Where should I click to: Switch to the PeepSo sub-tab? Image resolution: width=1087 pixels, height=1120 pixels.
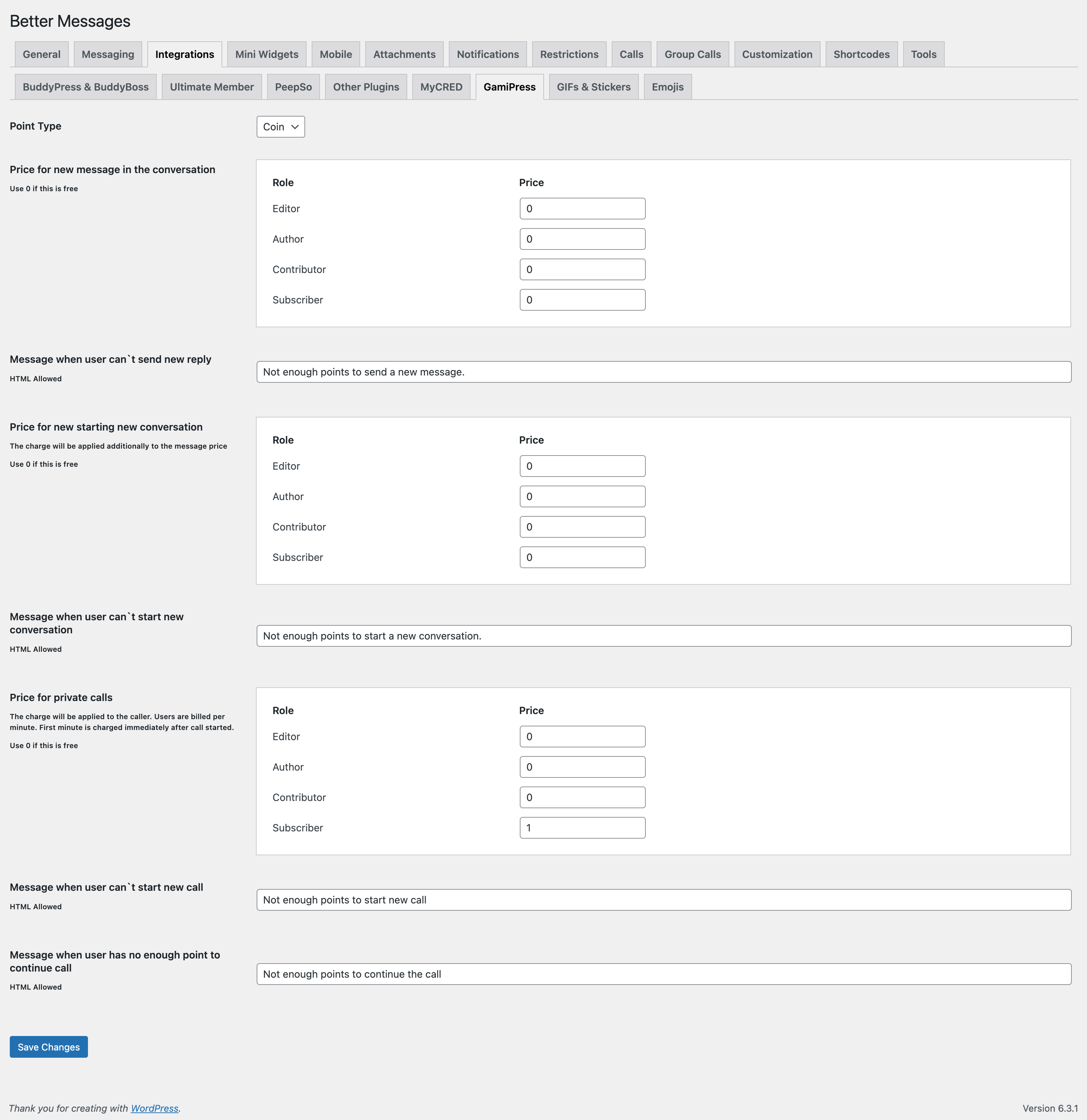coord(294,87)
